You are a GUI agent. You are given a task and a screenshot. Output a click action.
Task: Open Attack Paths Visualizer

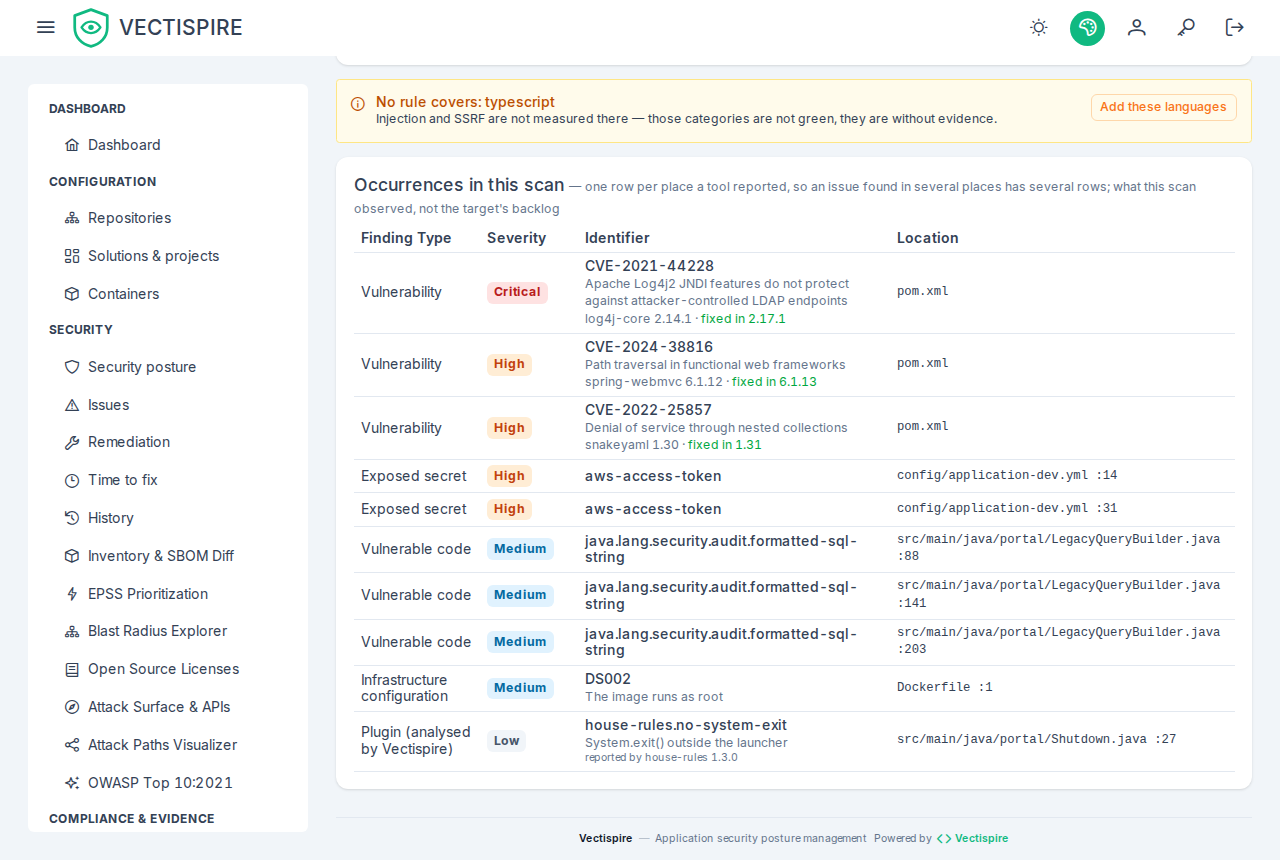pos(162,745)
